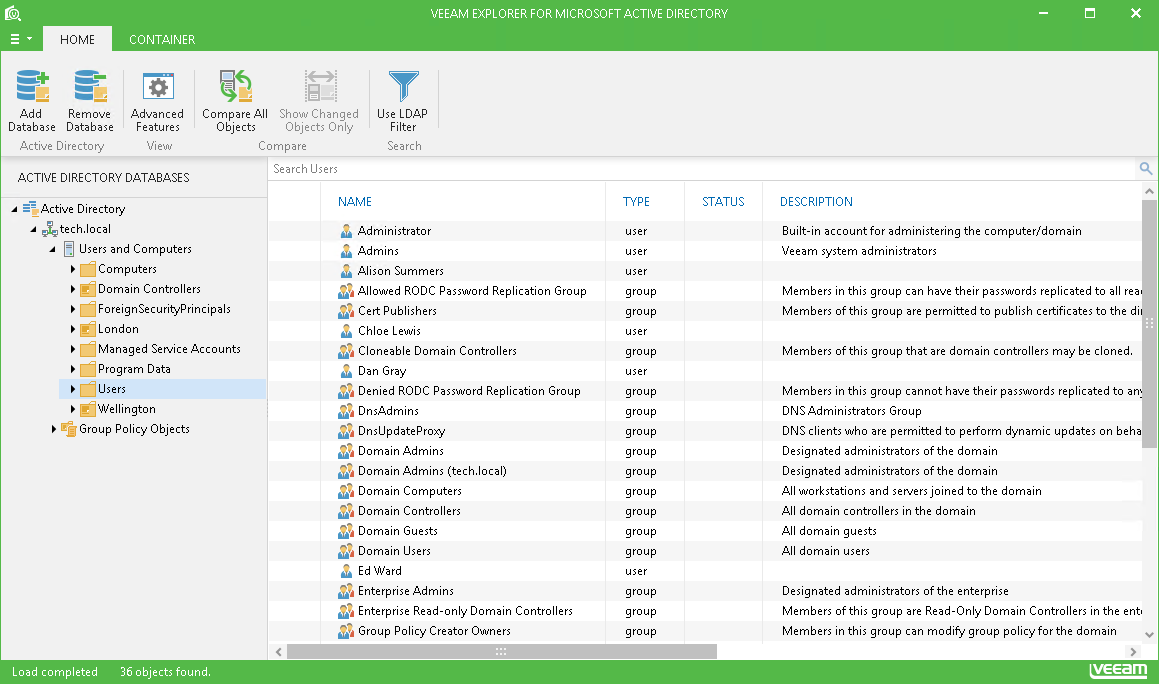Expand the Program Data folder
Viewport: 1159px width, 684px height.
[x=72, y=369]
